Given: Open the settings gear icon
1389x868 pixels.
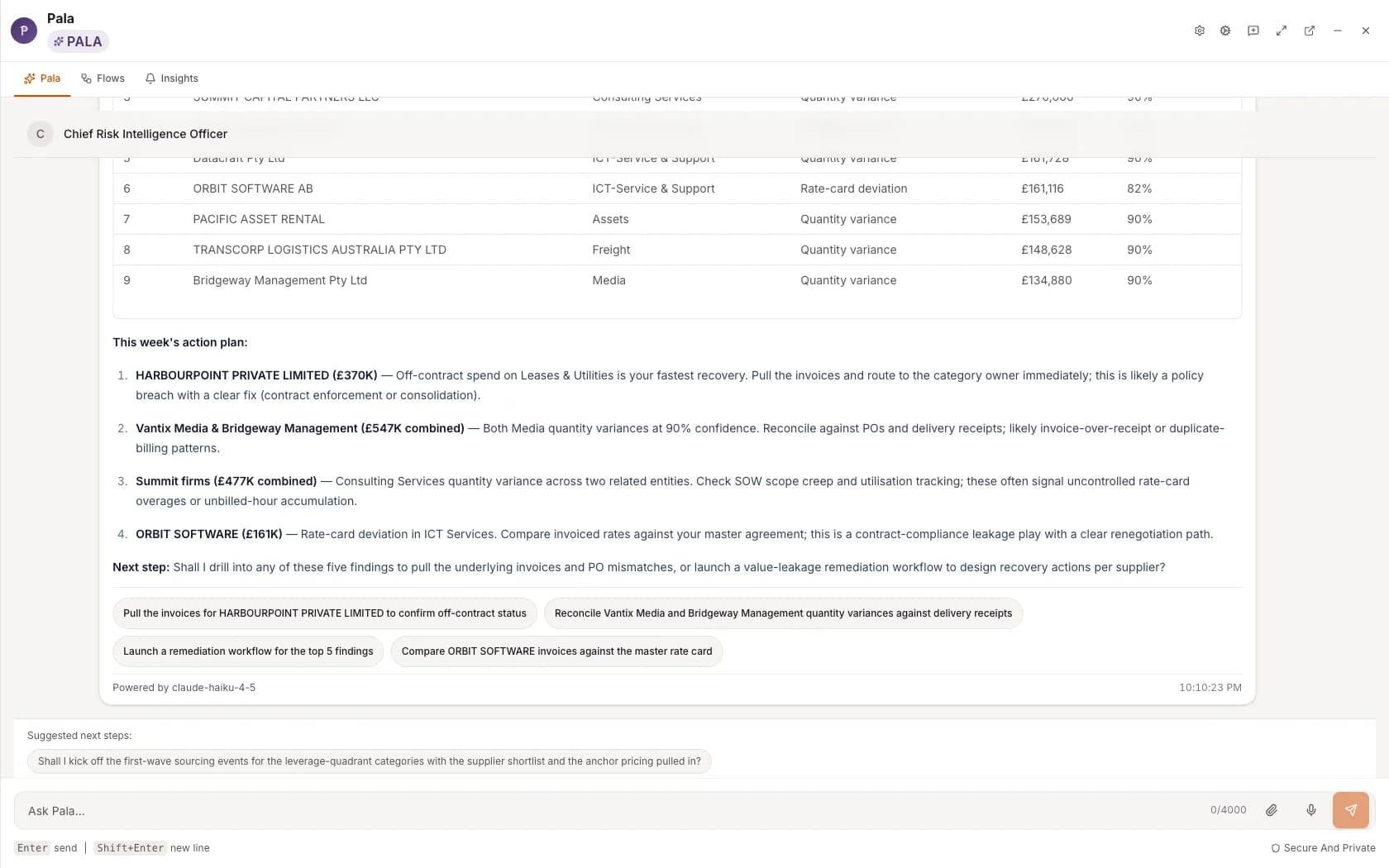Looking at the screenshot, I should click(1199, 31).
